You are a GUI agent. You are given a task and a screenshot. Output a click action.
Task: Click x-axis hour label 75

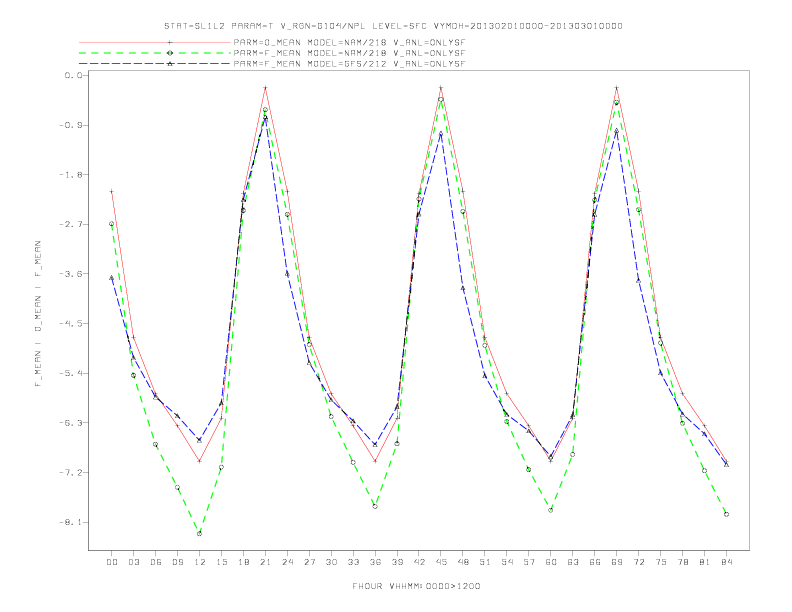click(661, 562)
